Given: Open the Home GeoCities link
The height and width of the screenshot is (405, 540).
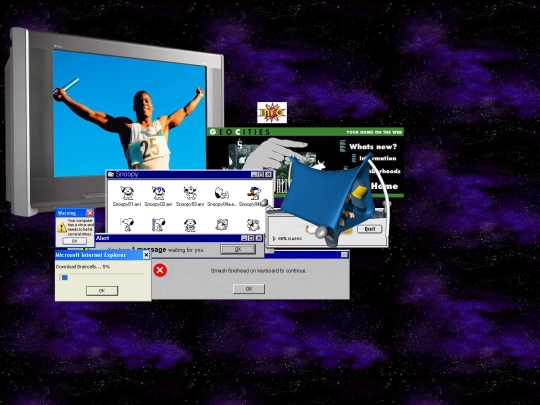Looking at the screenshot, I should click(384, 186).
